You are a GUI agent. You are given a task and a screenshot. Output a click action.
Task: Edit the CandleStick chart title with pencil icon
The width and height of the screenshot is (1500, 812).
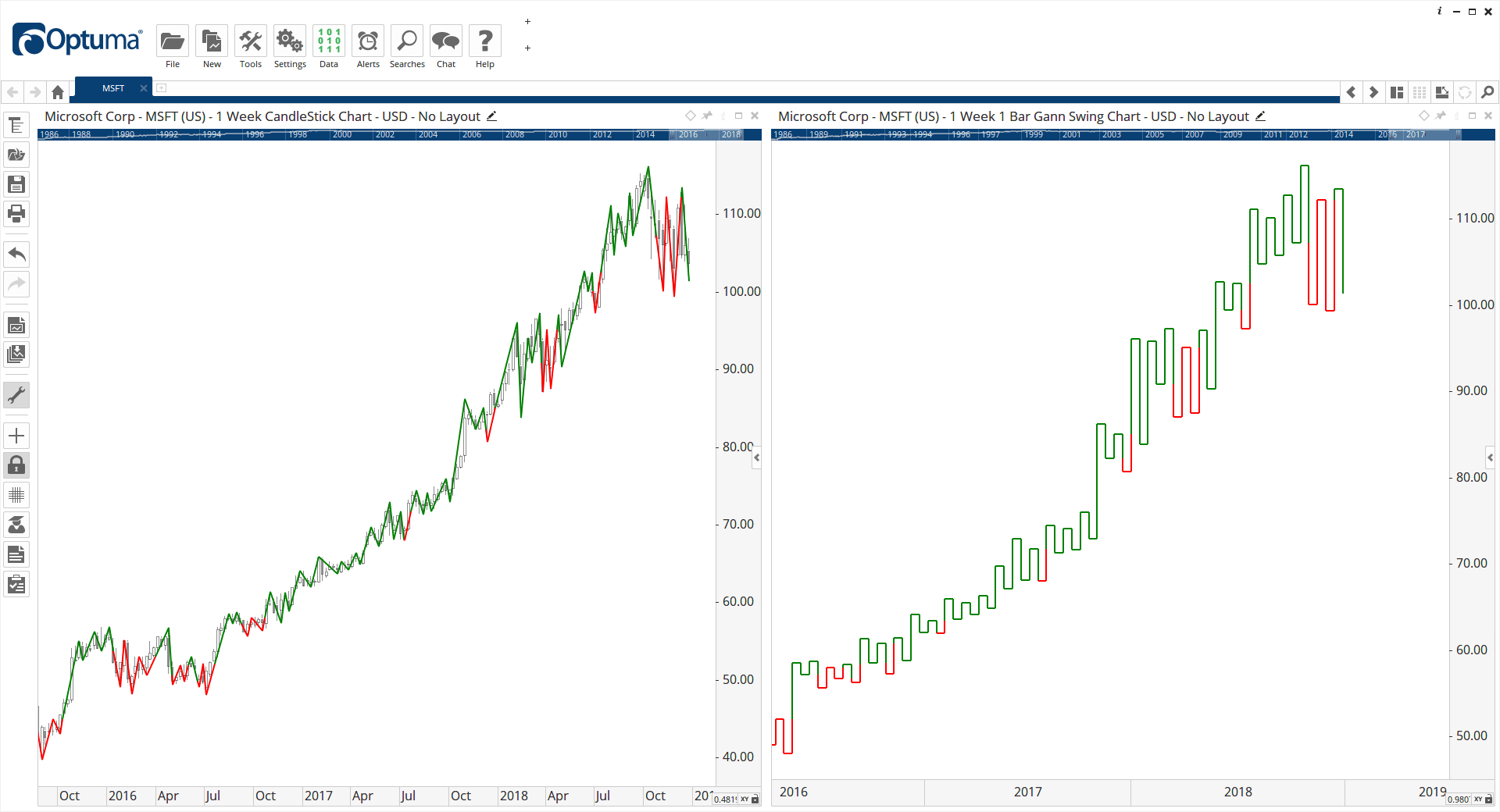(x=491, y=116)
